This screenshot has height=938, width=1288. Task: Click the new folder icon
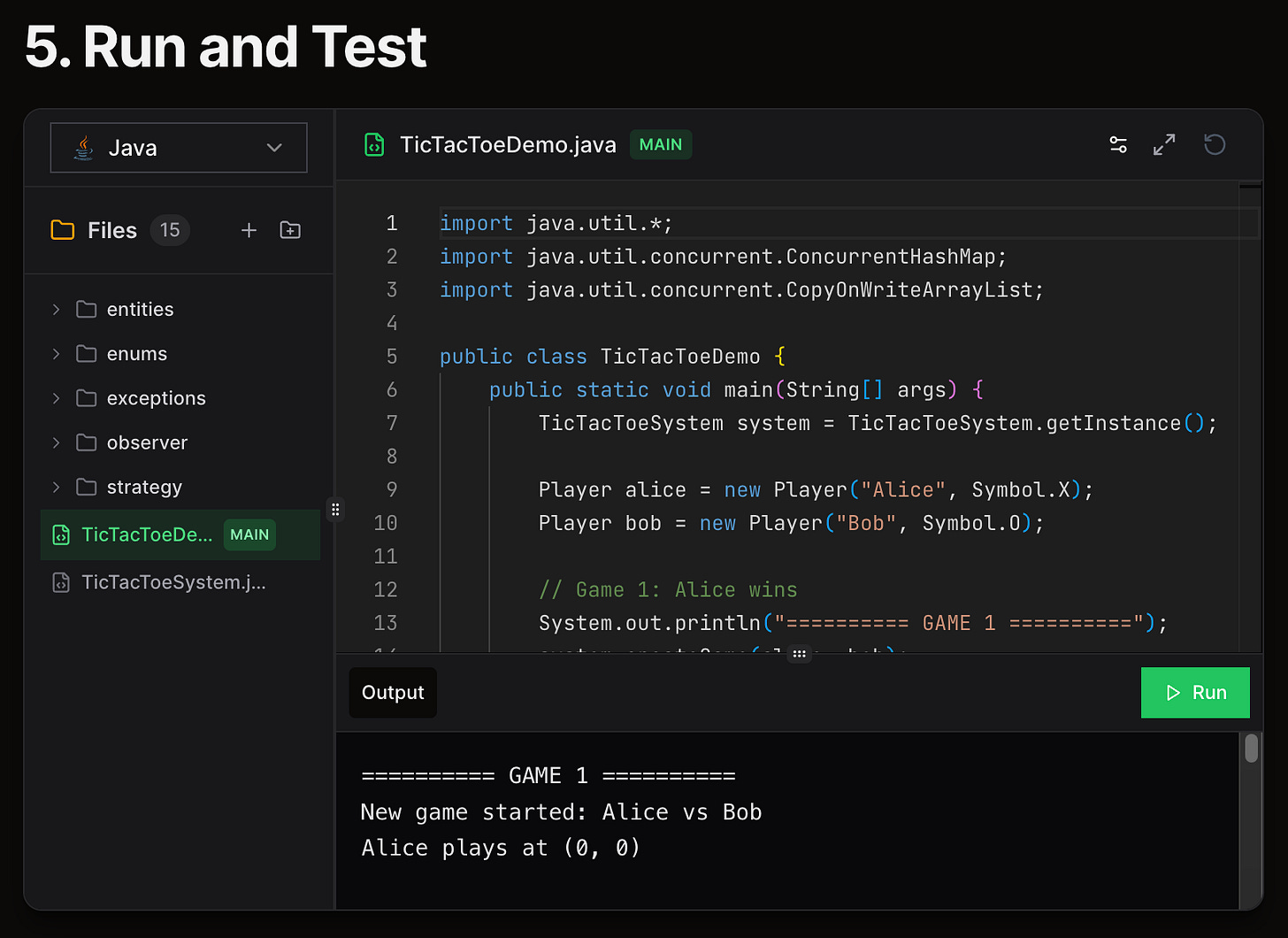point(290,230)
